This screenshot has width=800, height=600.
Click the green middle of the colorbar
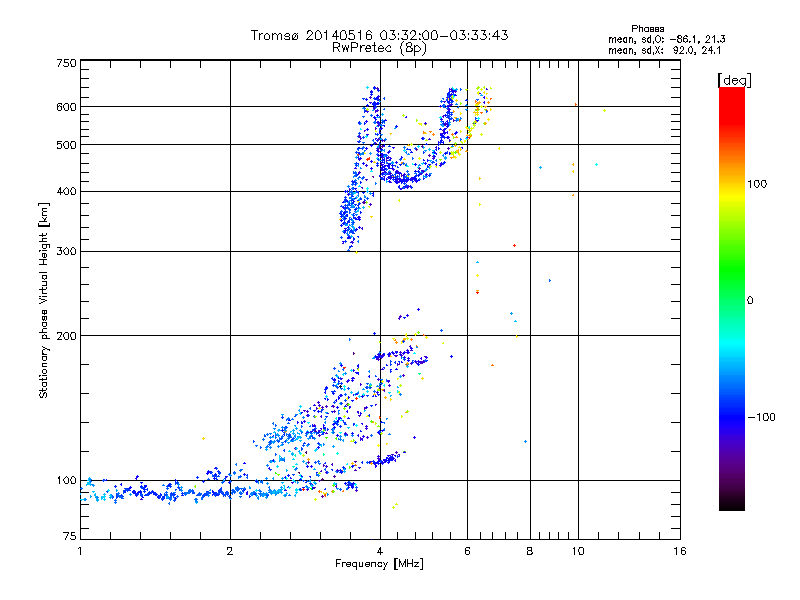point(732,276)
